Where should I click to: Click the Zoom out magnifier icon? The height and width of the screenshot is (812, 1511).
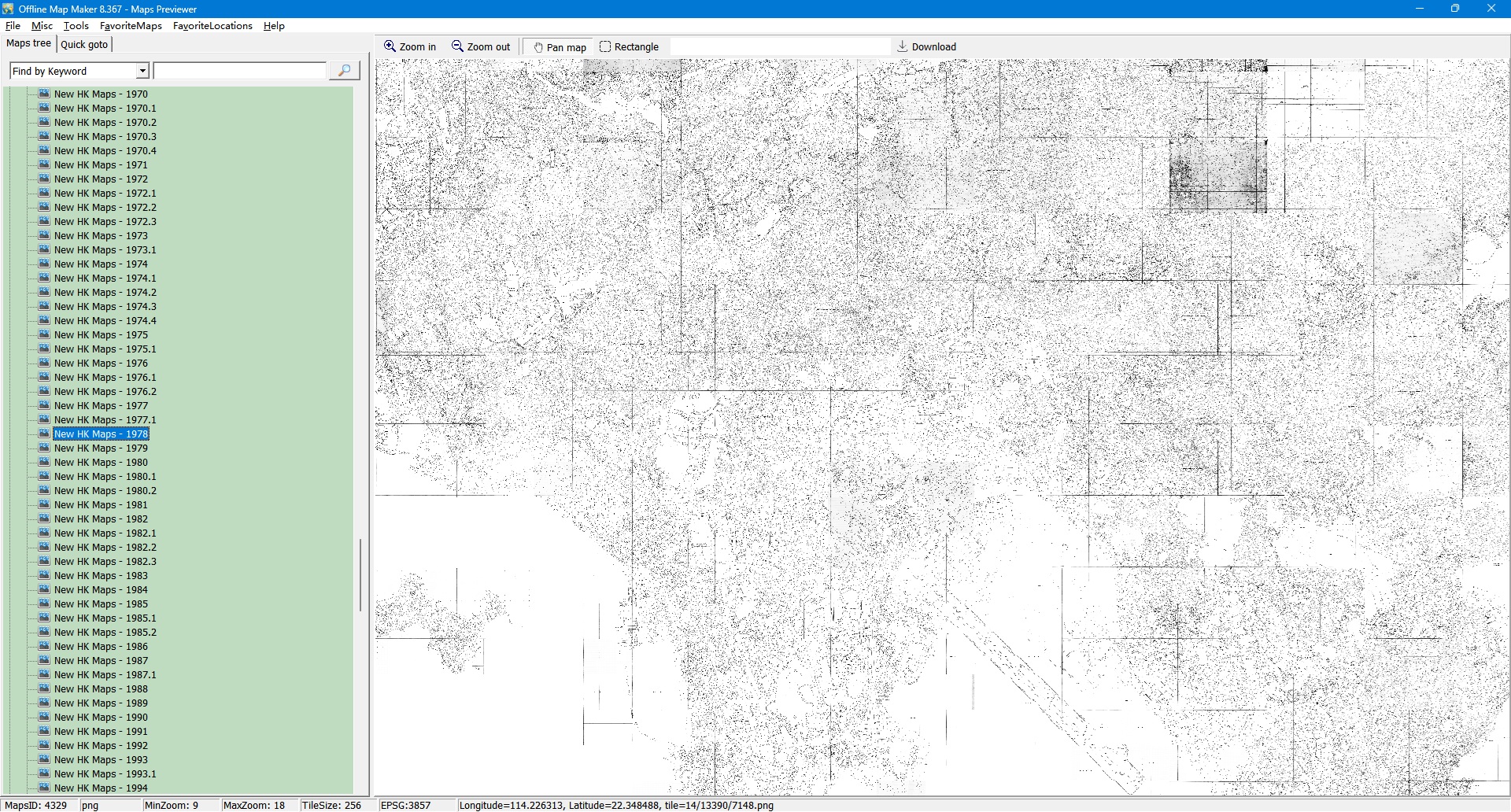(x=457, y=46)
